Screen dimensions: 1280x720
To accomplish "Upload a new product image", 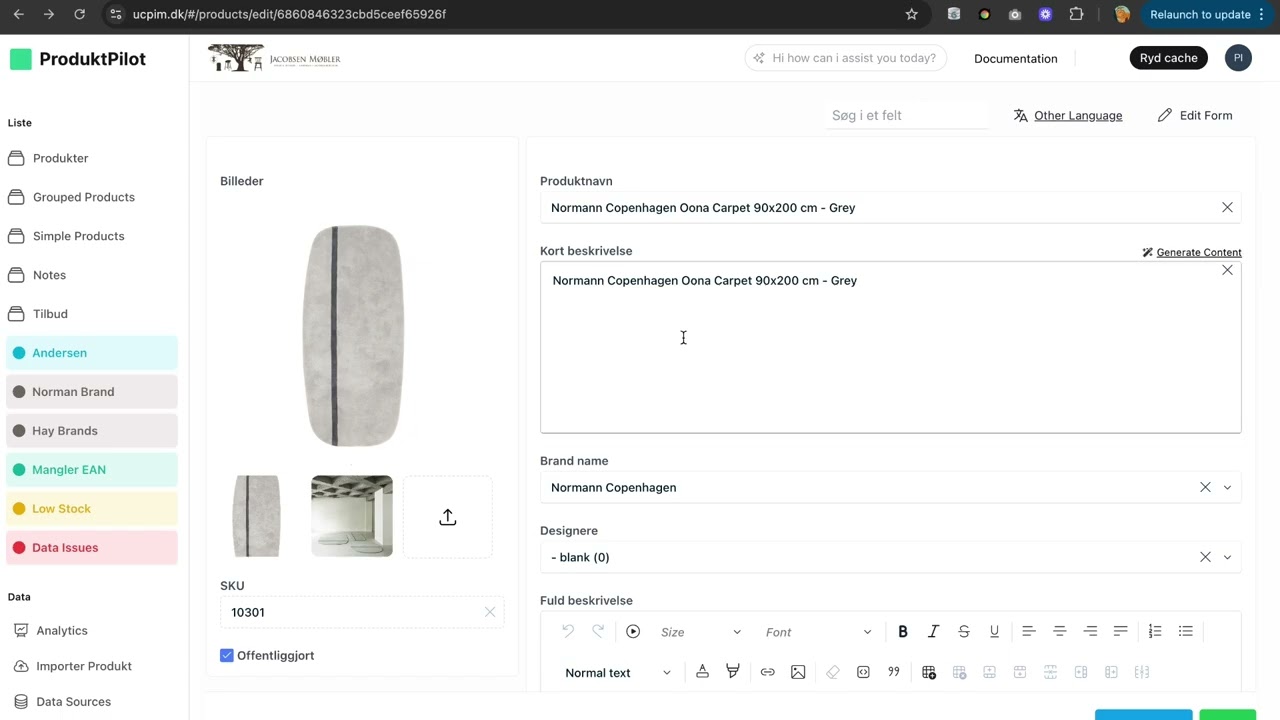I will (448, 517).
